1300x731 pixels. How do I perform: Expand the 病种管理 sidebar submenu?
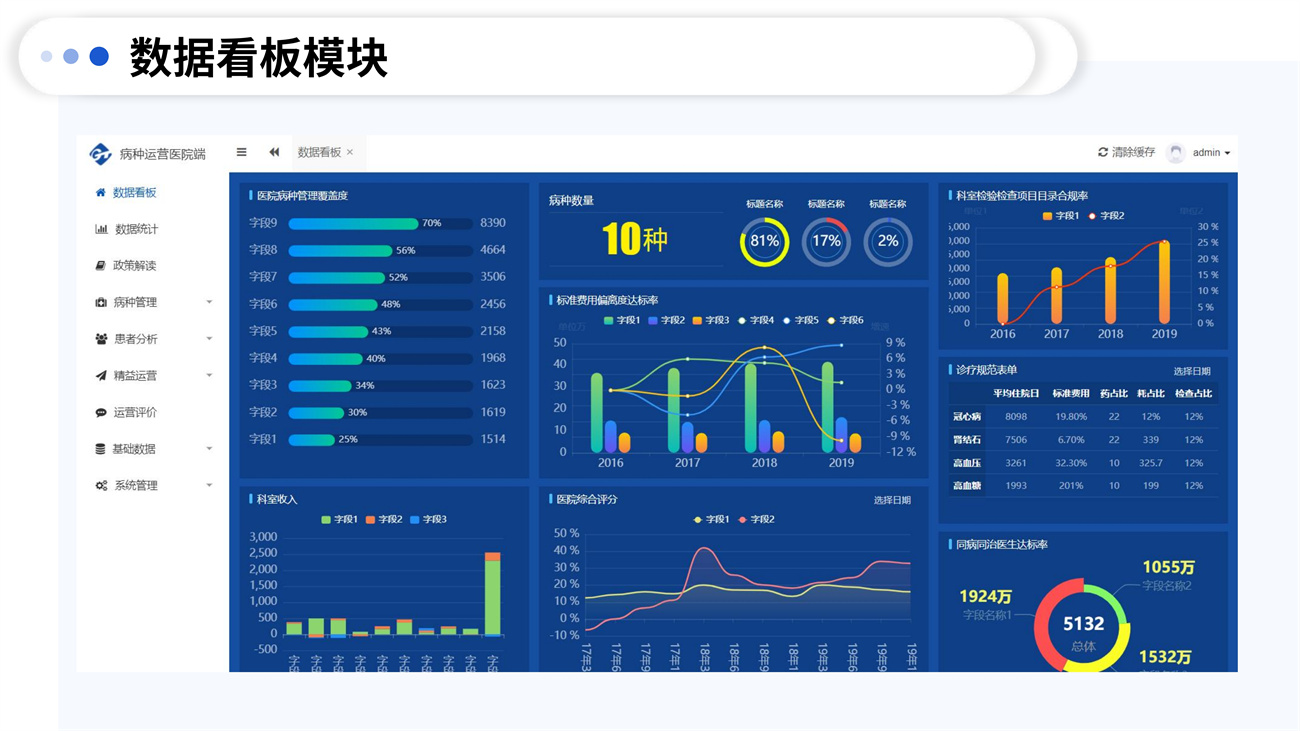(x=135, y=302)
